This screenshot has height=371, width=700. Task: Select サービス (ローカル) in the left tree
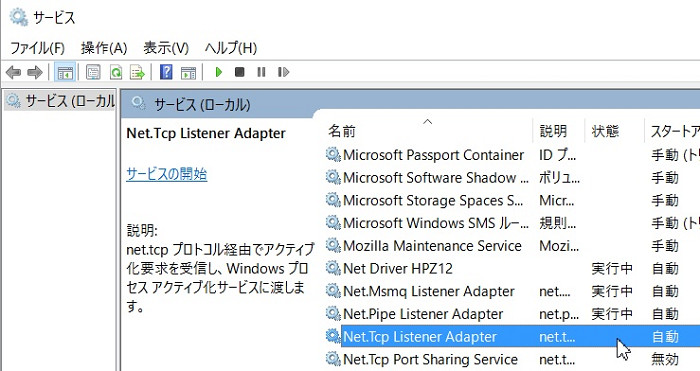61,101
